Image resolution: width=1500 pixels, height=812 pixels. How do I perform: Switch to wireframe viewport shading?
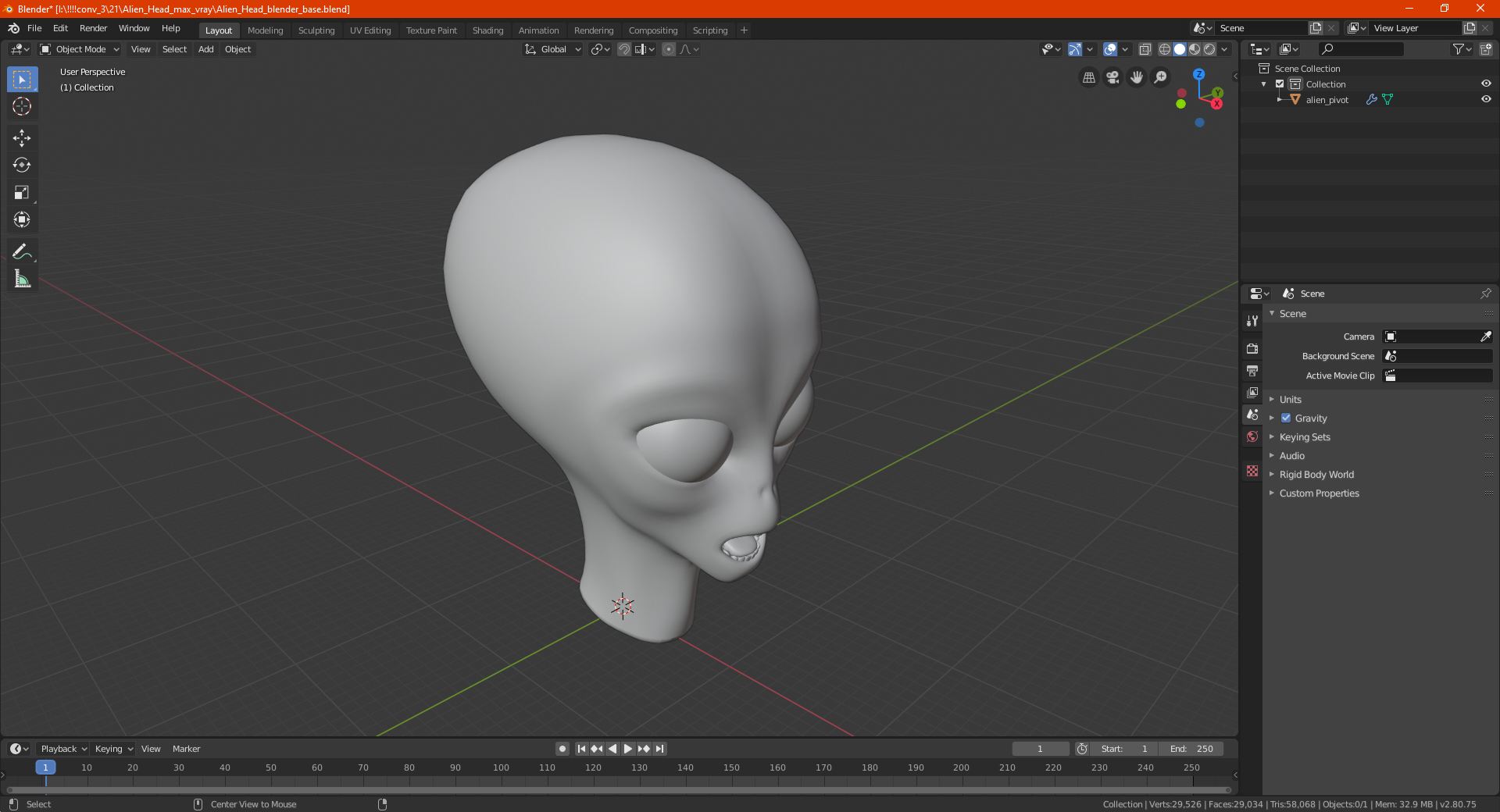[x=1164, y=49]
